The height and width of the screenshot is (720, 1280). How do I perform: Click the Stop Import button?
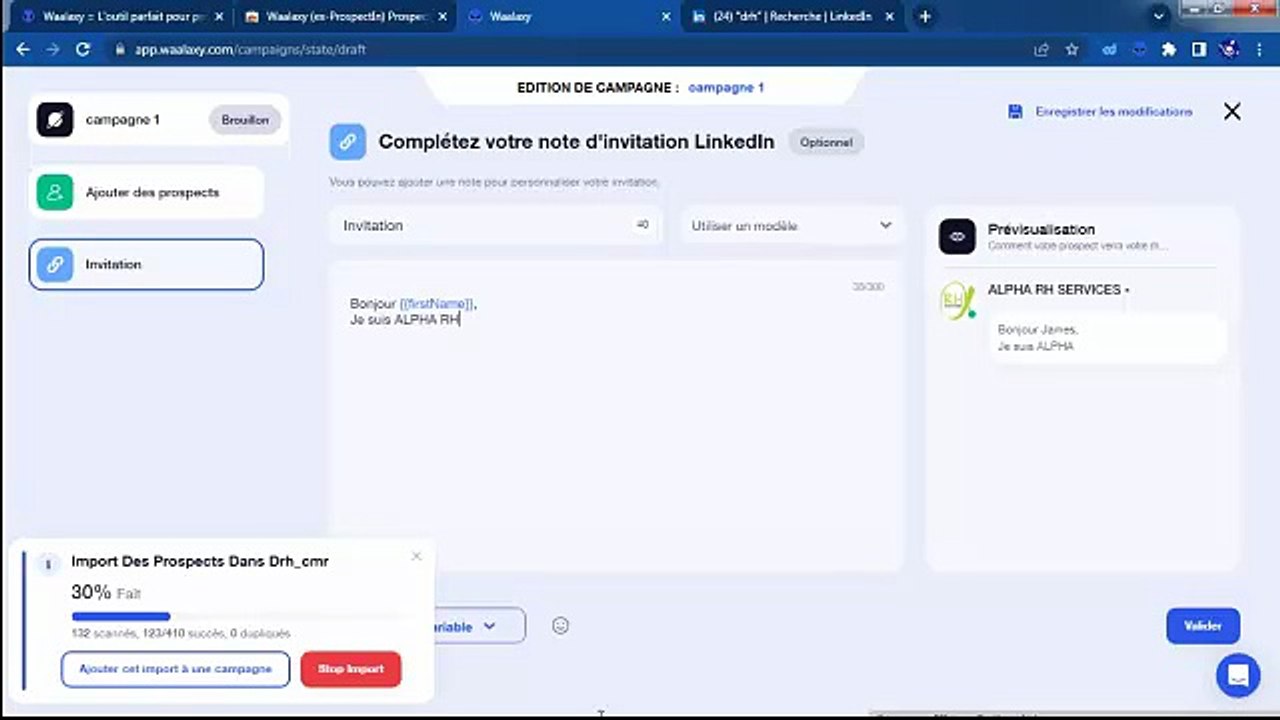coord(351,669)
